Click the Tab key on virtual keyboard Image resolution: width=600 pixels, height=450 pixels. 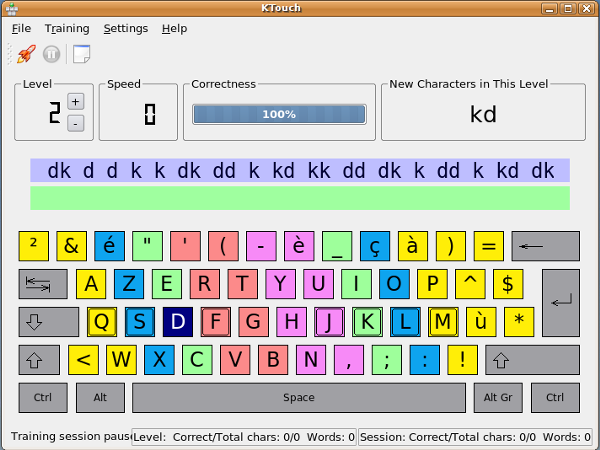43,284
